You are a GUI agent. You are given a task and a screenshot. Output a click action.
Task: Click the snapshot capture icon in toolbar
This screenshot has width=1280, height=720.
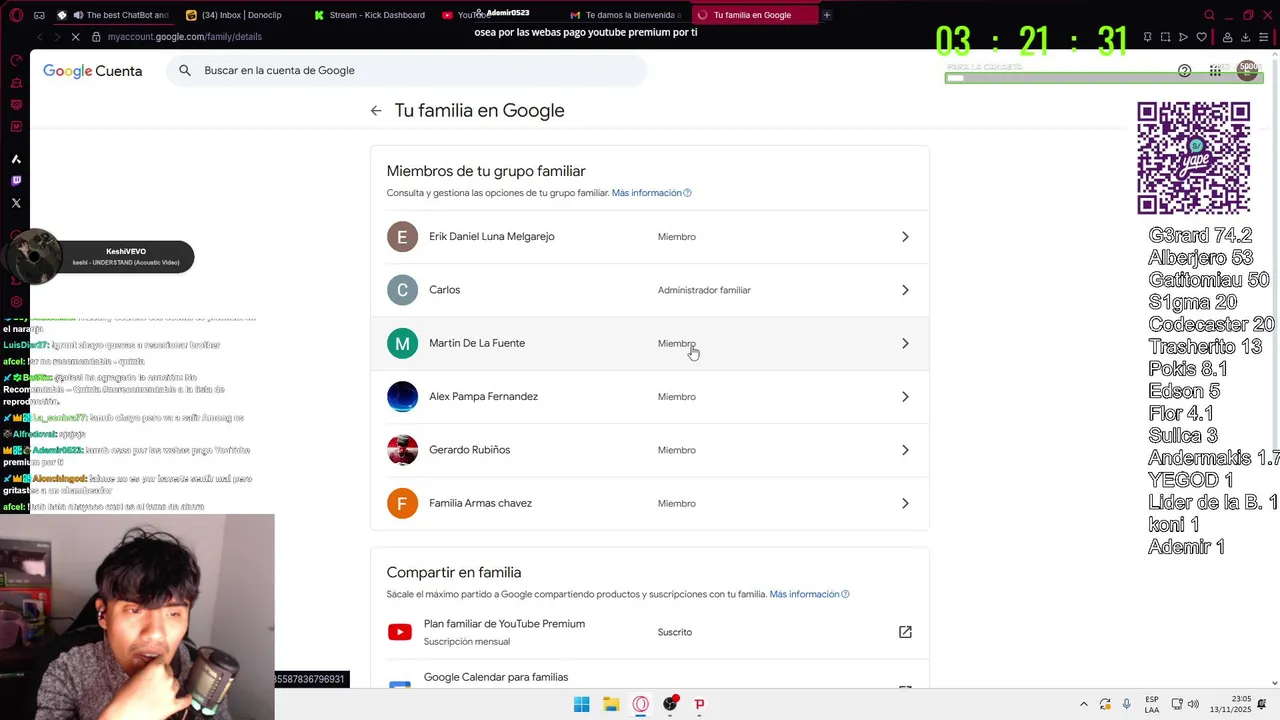(x=1165, y=37)
